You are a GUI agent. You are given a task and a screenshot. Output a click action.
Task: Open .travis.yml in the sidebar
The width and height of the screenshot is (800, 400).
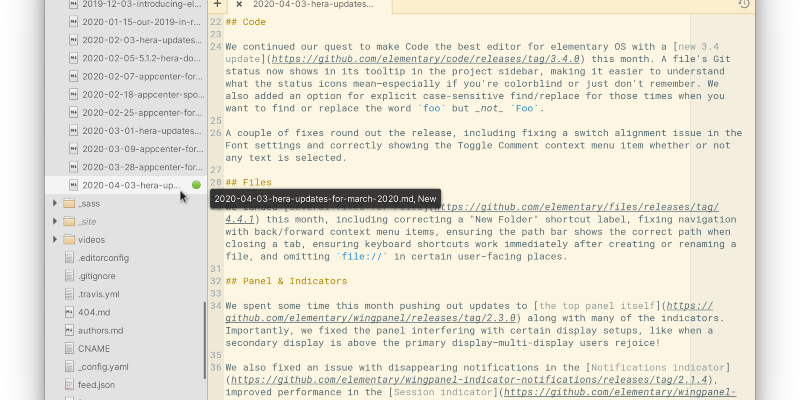pyautogui.click(x=98, y=294)
